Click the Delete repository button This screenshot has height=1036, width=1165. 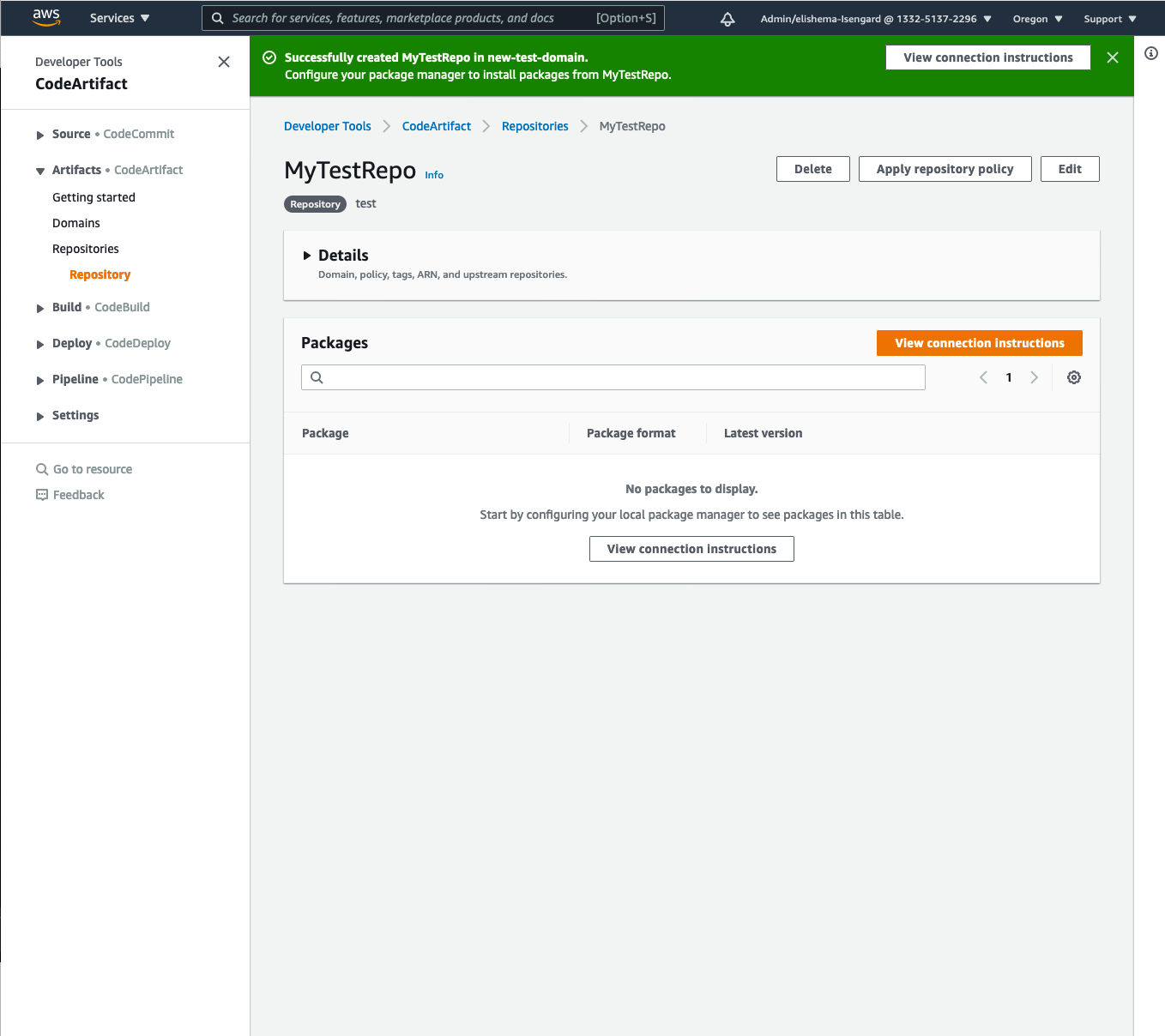tap(813, 169)
